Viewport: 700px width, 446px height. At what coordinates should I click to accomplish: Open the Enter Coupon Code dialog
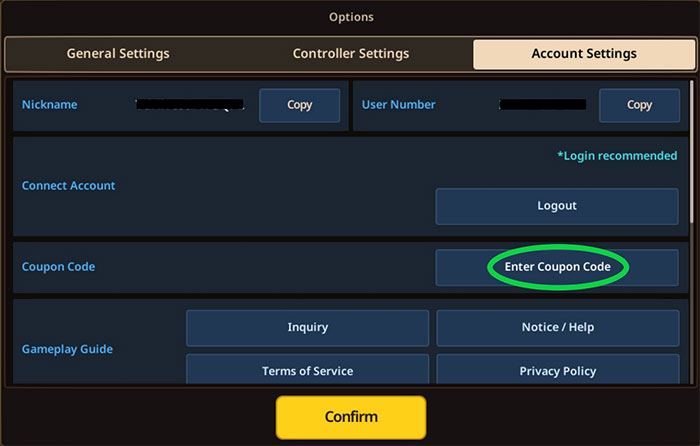[557, 267]
